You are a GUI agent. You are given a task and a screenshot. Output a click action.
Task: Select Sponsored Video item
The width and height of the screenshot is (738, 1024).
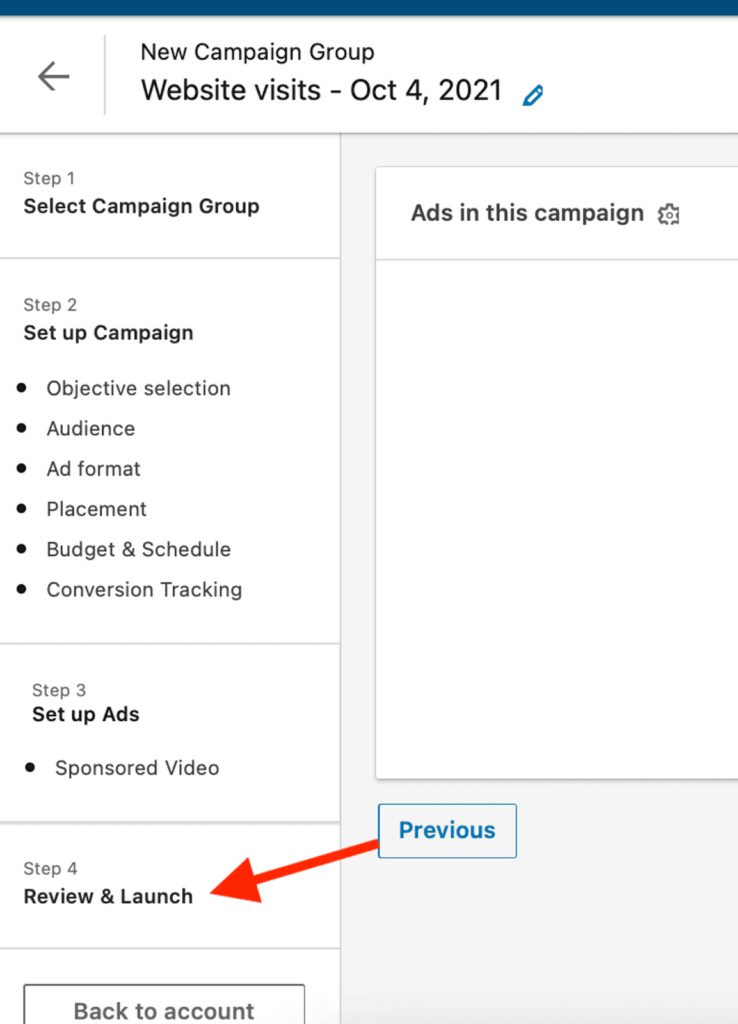point(137,768)
